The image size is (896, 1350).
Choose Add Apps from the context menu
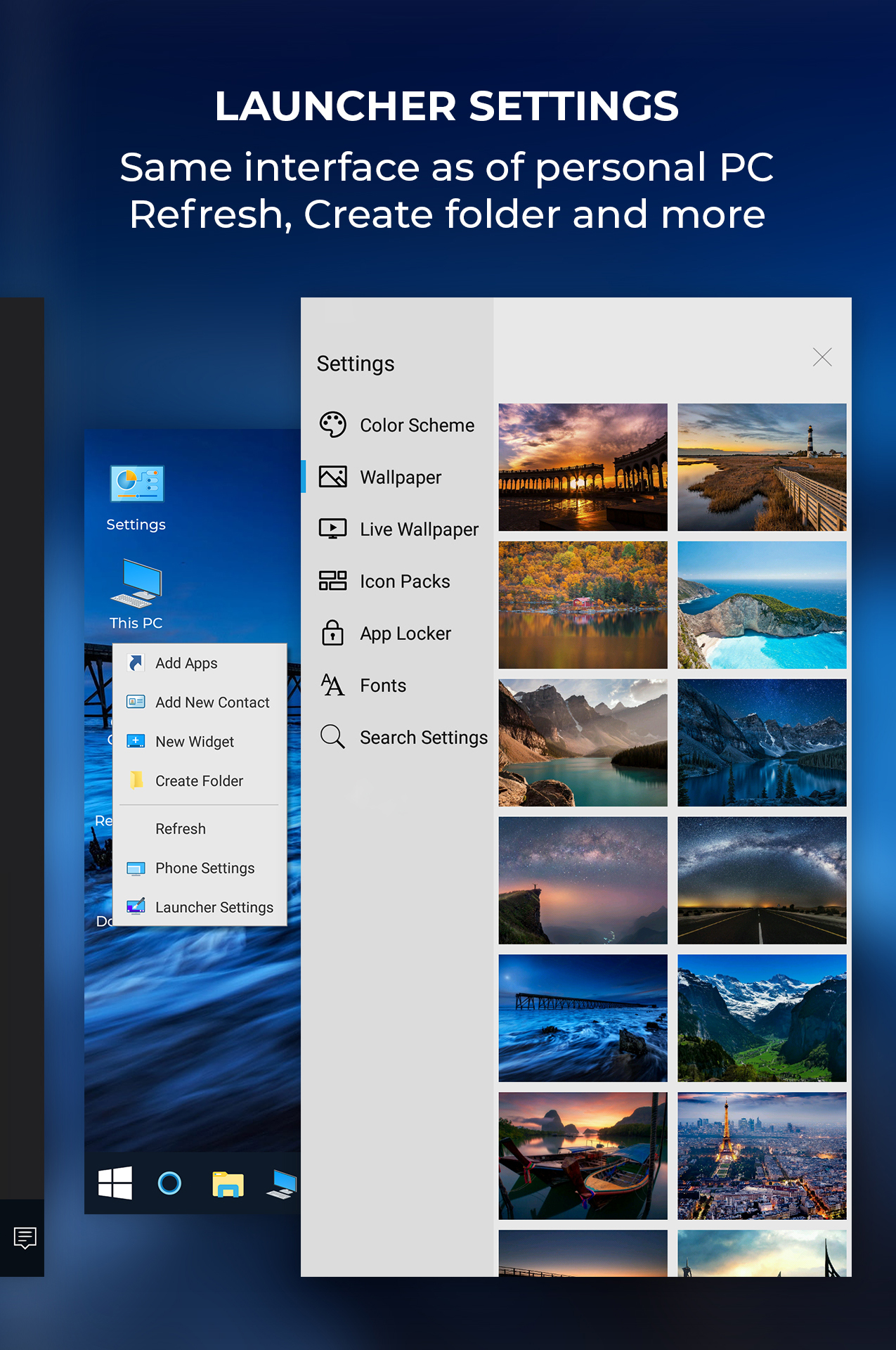186,663
